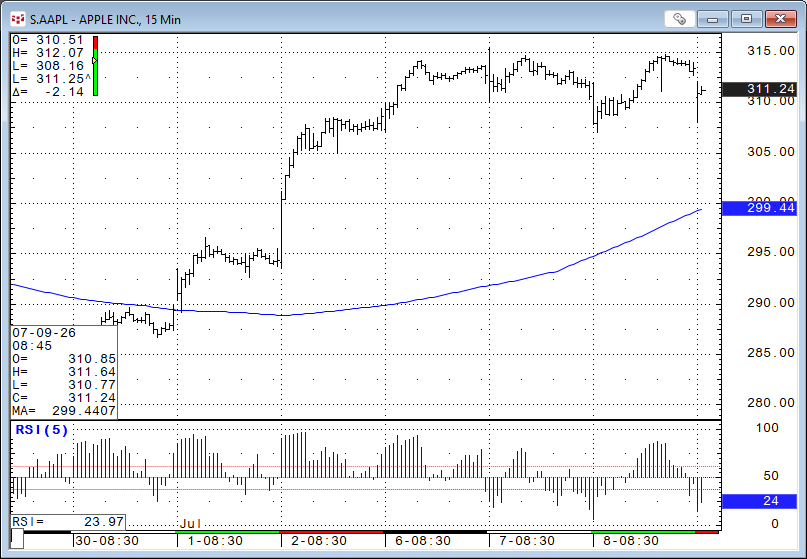Maximize the S.AAPL chart window
Viewport: 807px width, 559px height.
(x=746, y=19)
